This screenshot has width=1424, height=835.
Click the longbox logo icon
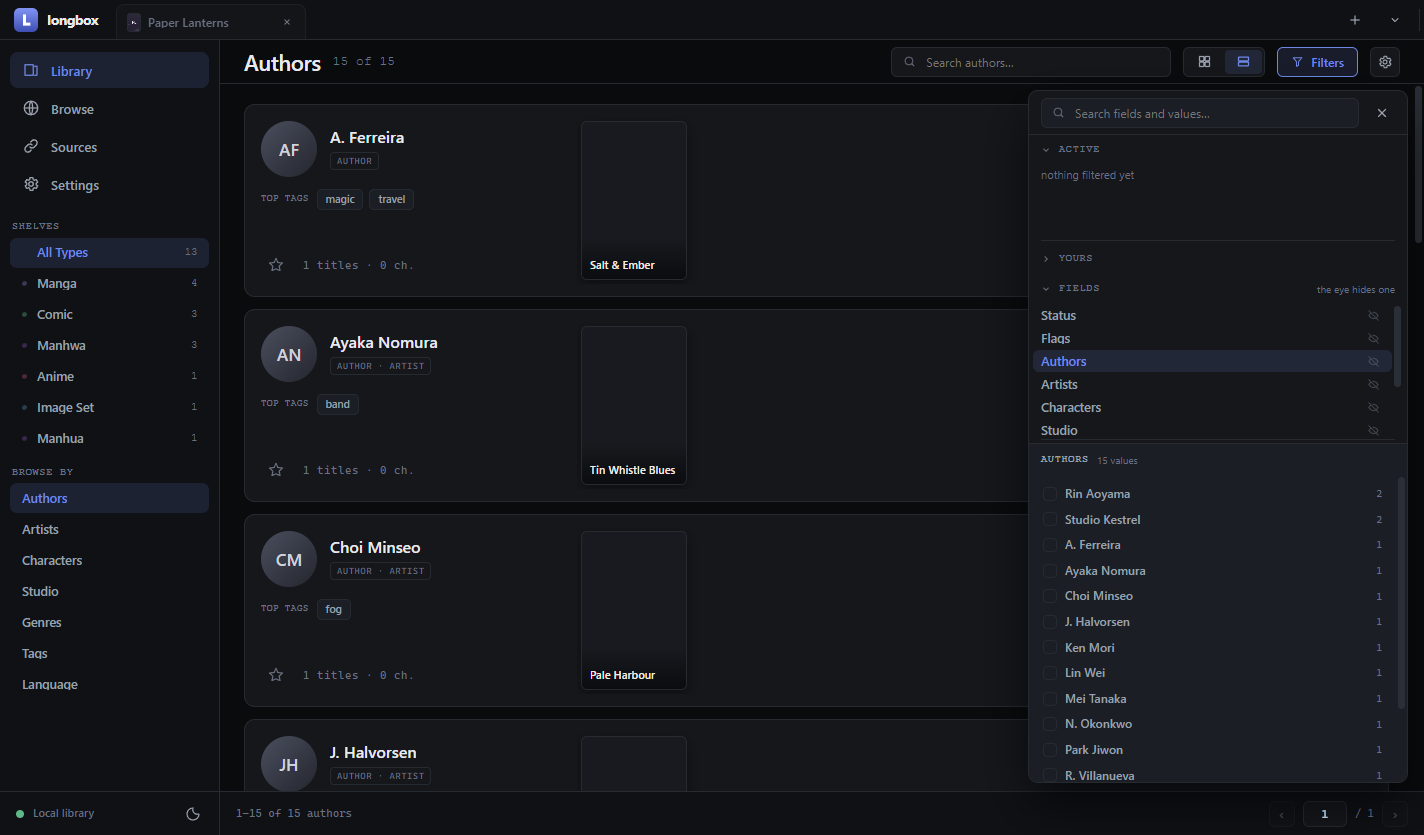26,20
